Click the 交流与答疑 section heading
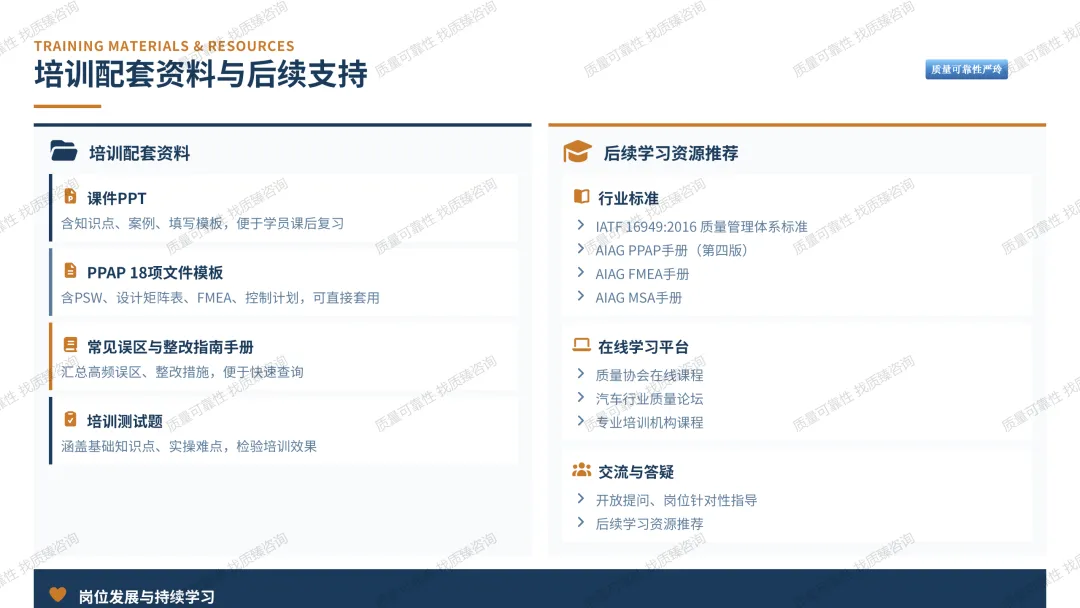Viewport: 1080px width, 608px height. click(x=636, y=472)
